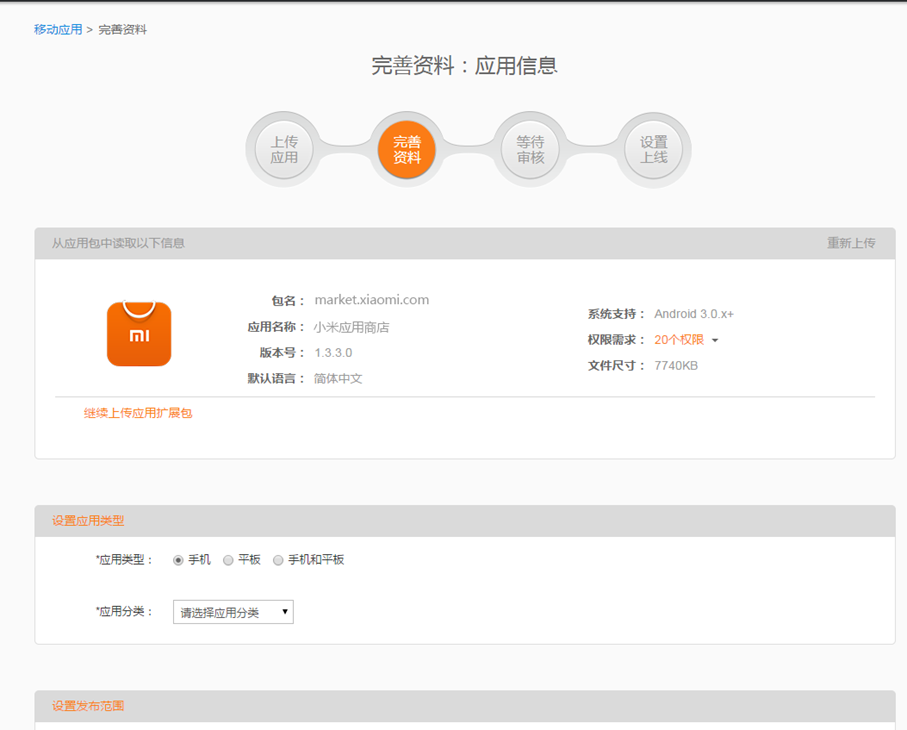Click the 上传应用 step circle
This screenshot has height=730, width=907.
(x=284, y=150)
